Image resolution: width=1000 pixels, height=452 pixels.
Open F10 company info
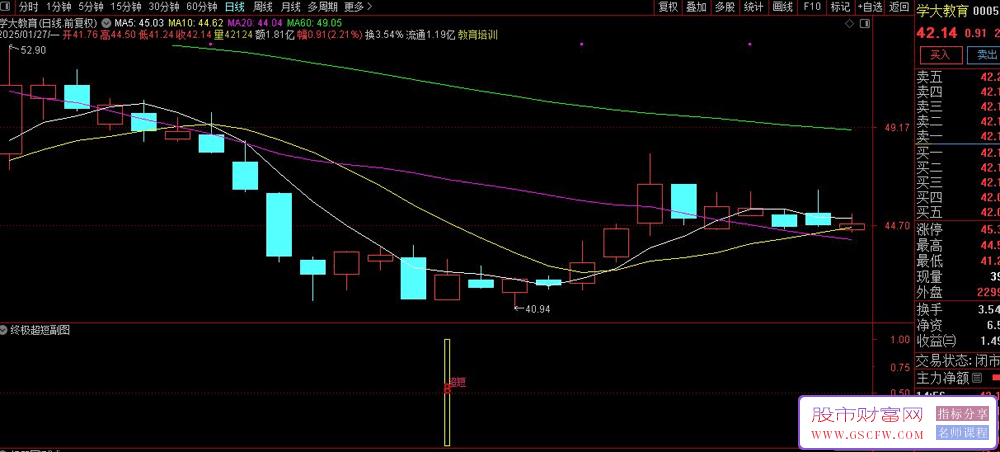[x=812, y=8]
